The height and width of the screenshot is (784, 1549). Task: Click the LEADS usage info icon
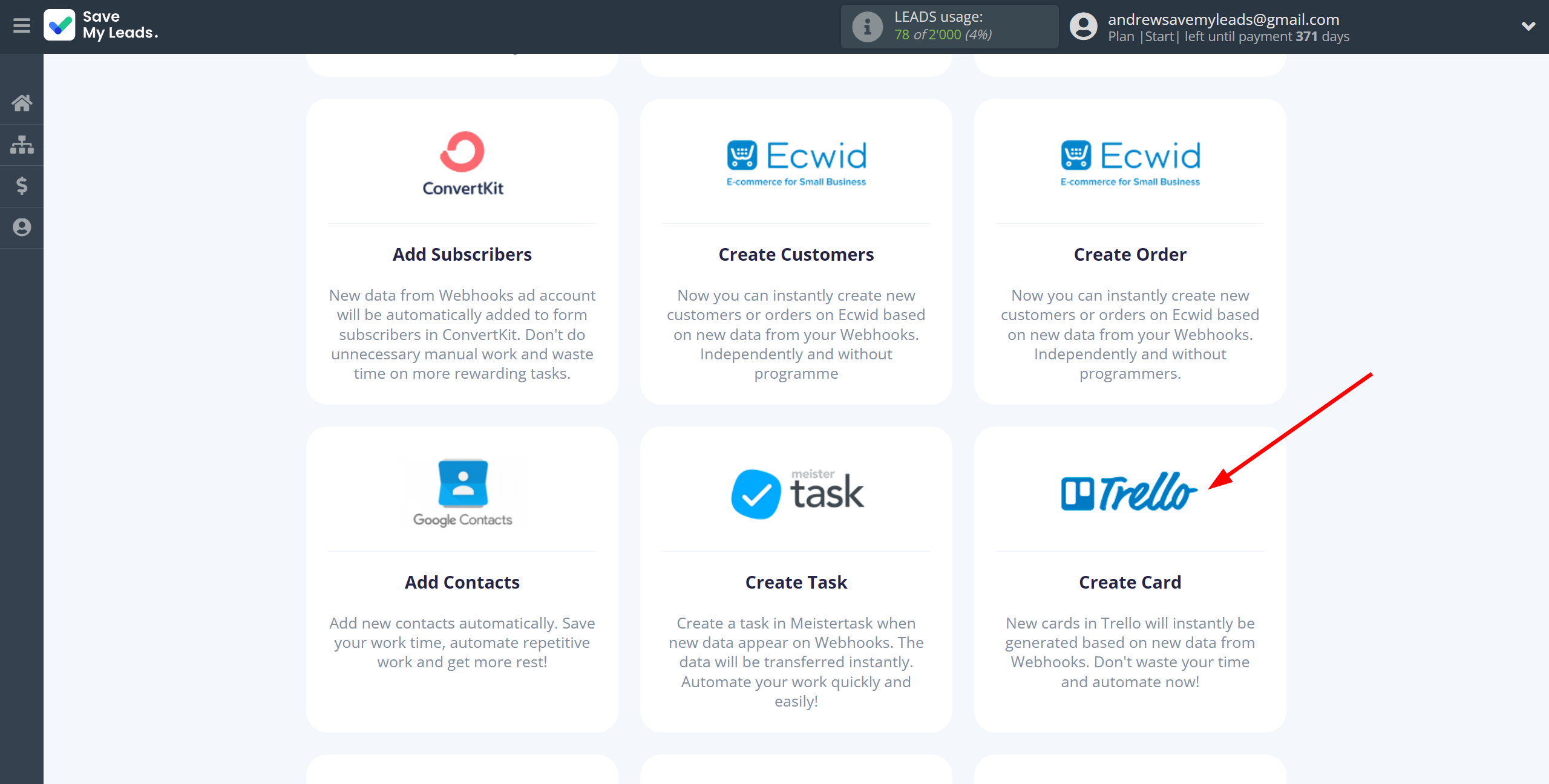(x=867, y=27)
